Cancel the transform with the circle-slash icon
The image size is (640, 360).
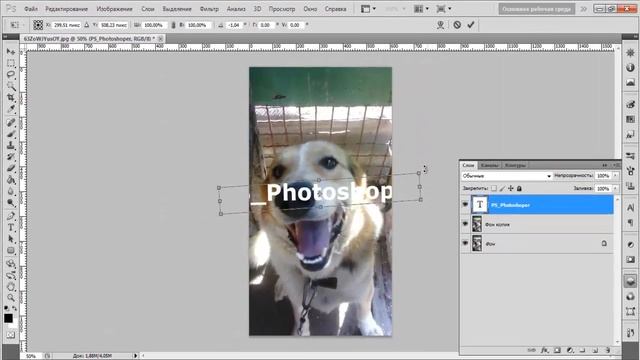tap(457, 25)
